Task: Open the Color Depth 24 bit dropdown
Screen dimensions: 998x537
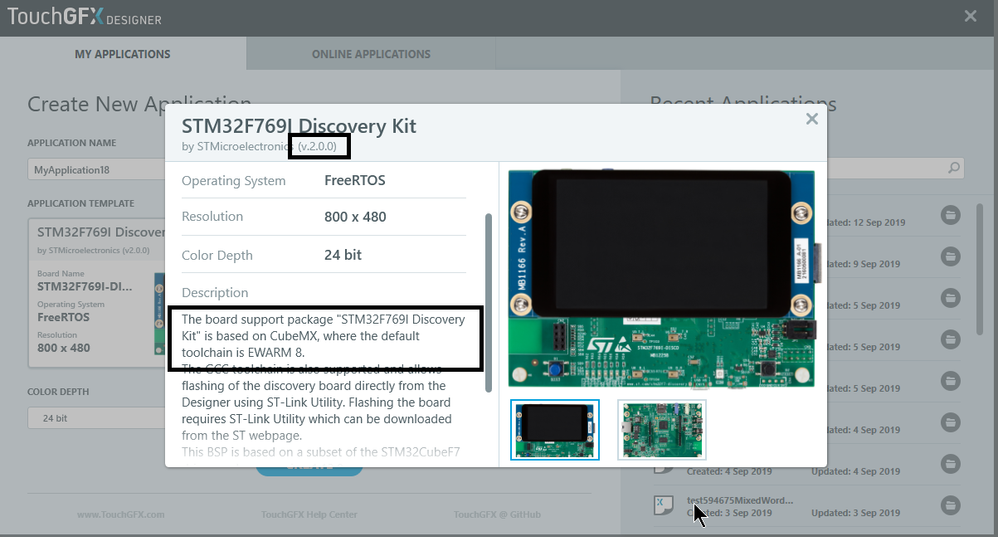Action: click(x=95, y=418)
